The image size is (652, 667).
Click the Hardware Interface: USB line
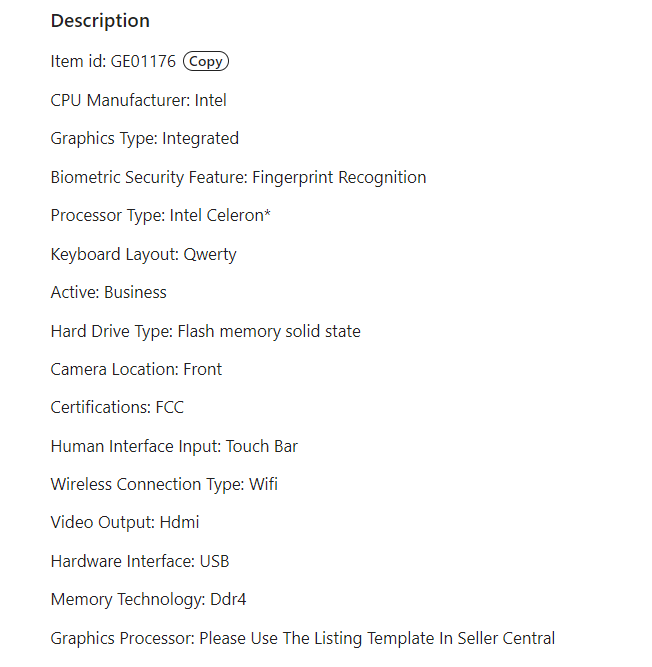140,561
